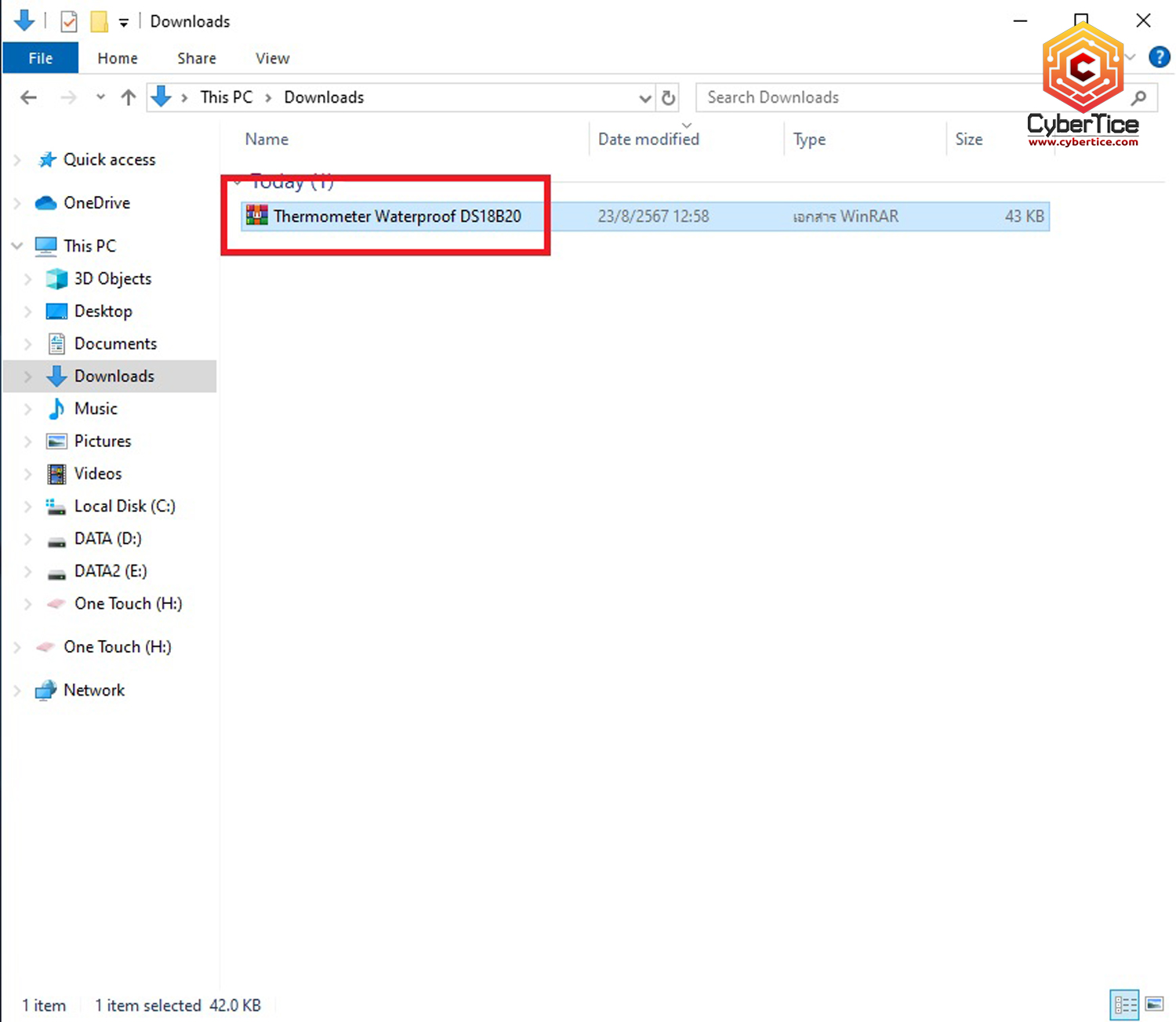
Task: Sort by Date modified column header
Action: tap(648, 140)
